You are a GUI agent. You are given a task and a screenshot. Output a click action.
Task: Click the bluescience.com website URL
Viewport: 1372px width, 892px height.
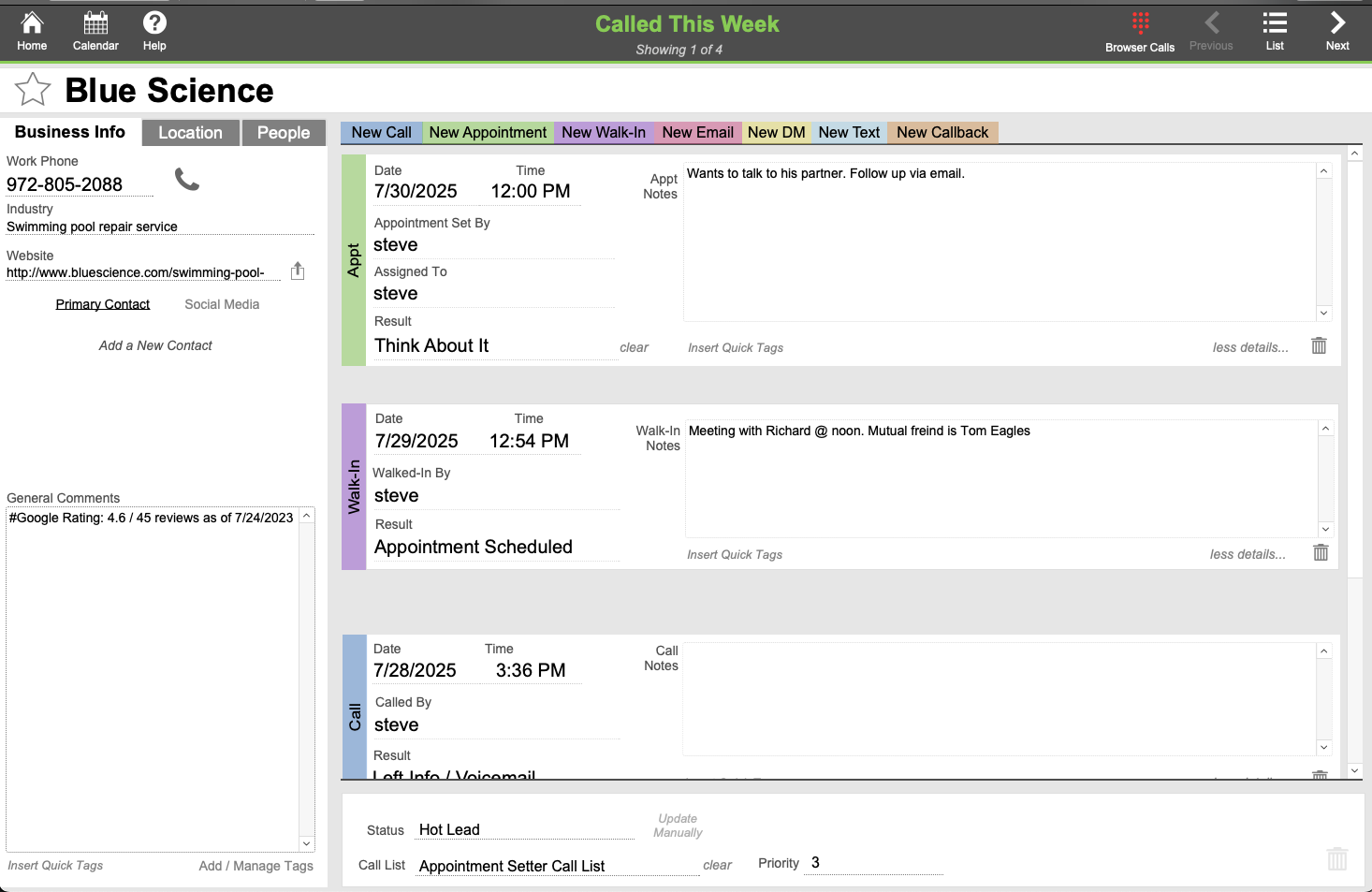coord(143,272)
